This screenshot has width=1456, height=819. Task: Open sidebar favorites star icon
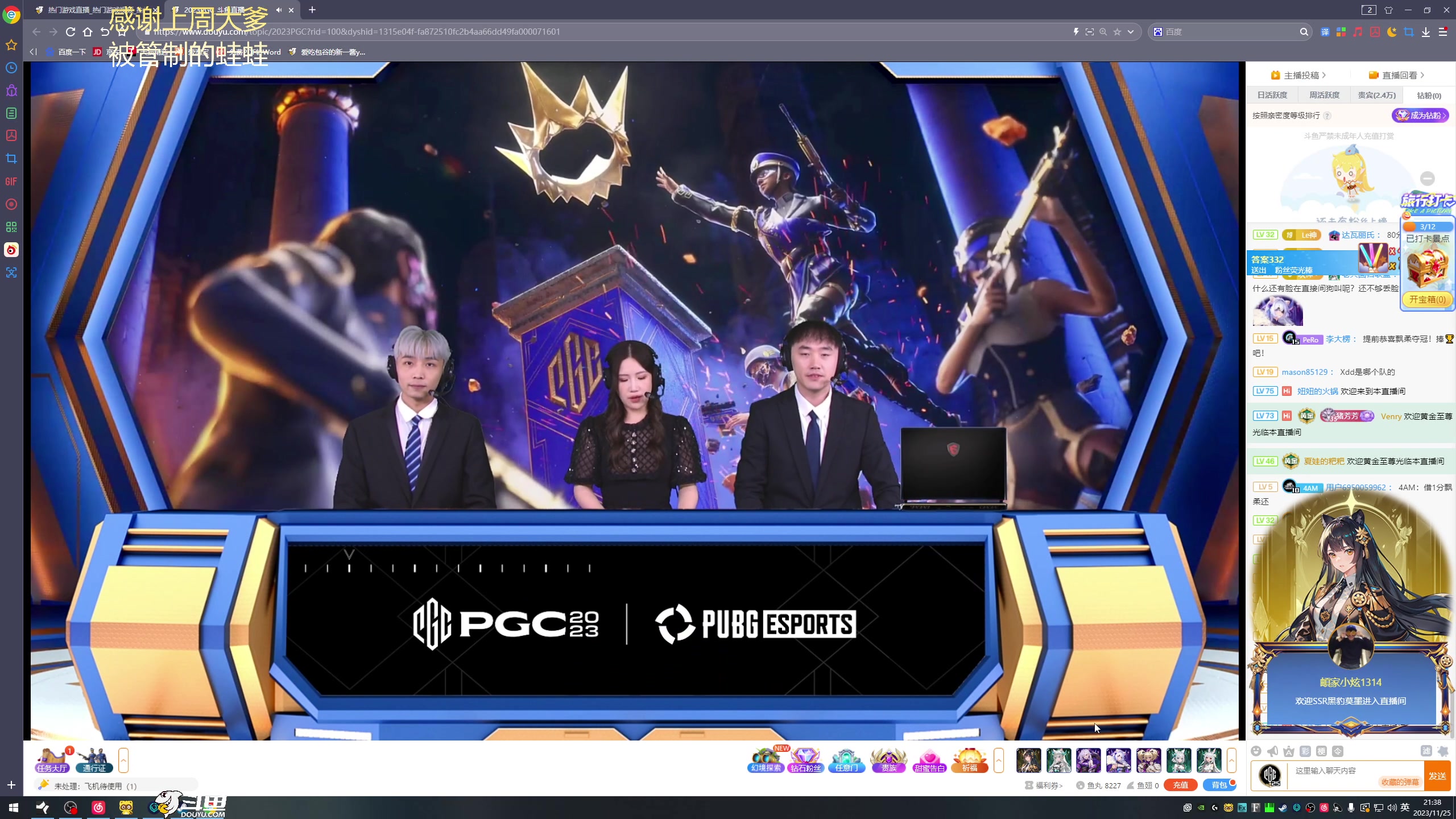pos(11,45)
